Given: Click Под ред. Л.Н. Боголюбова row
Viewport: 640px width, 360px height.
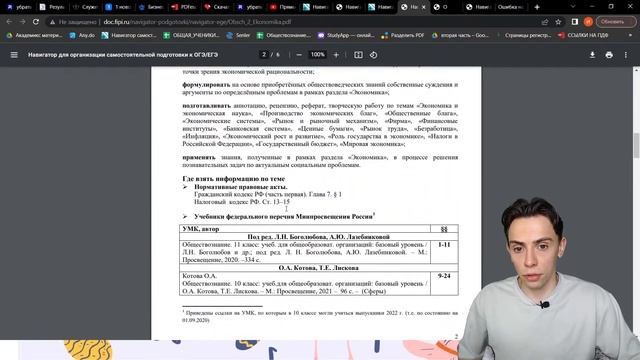Looking at the screenshot, I should coord(318,237).
